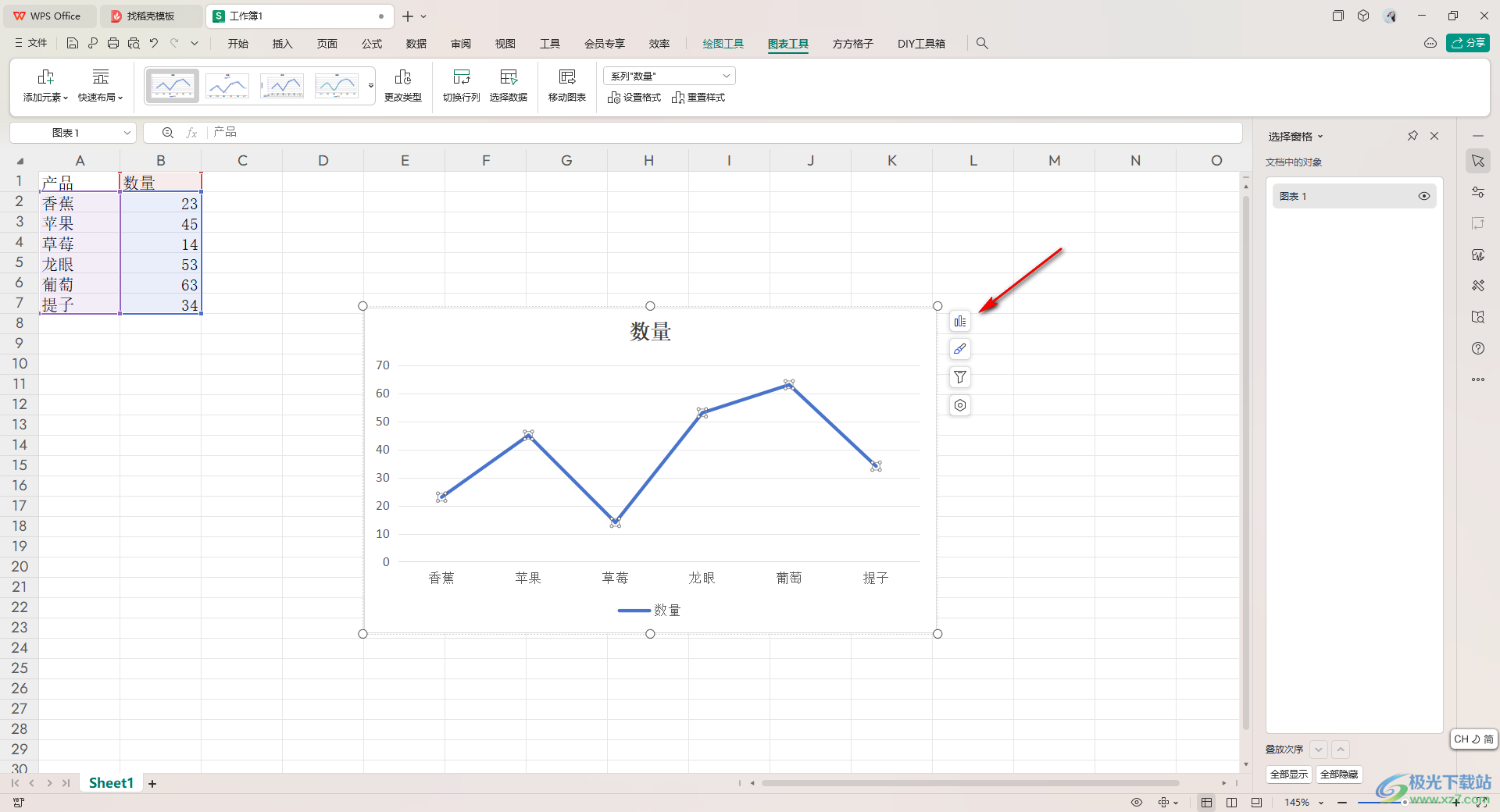Select cell B6 containing 63
Viewport: 1500px width, 812px height.
[x=161, y=285]
